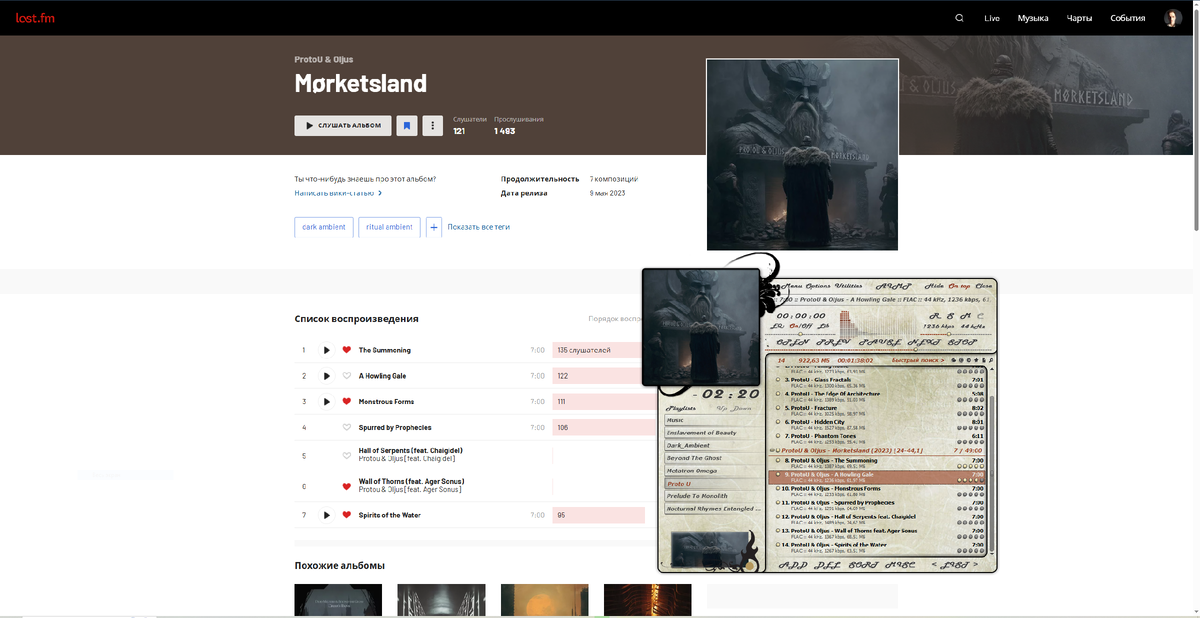Love Spurred by Prophecies with heart
This screenshot has height=618, width=1200.
pos(347,427)
